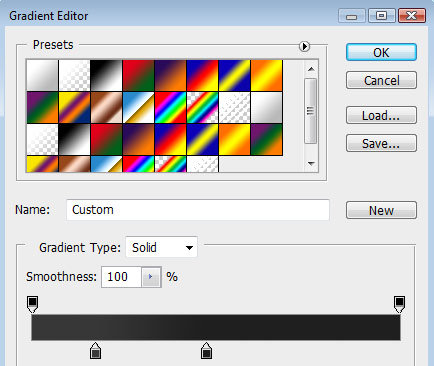This screenshot has height=366, width=434.
Task: Choose the bottom-row yellow, violet, orange, blue preset
Action: click(x=42, y=164)
